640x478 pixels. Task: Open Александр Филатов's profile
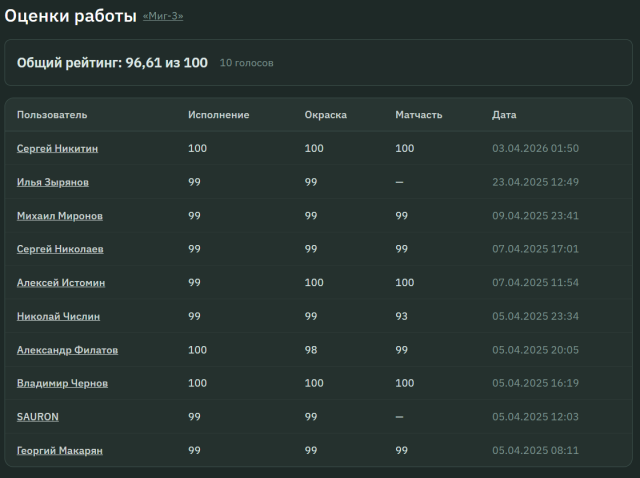click(67, 350)
